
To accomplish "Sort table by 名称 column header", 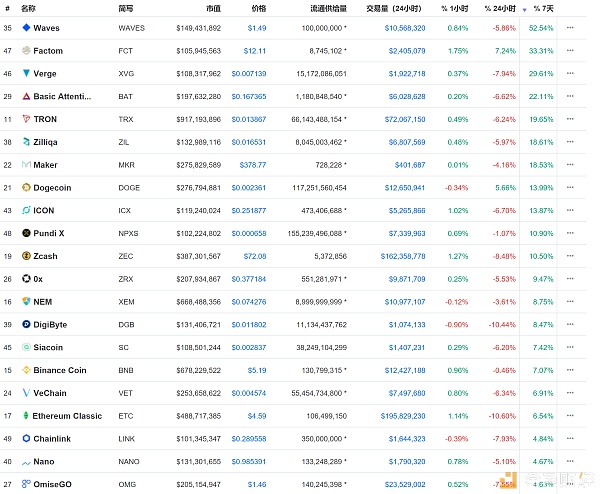I will tap(28, 8).
